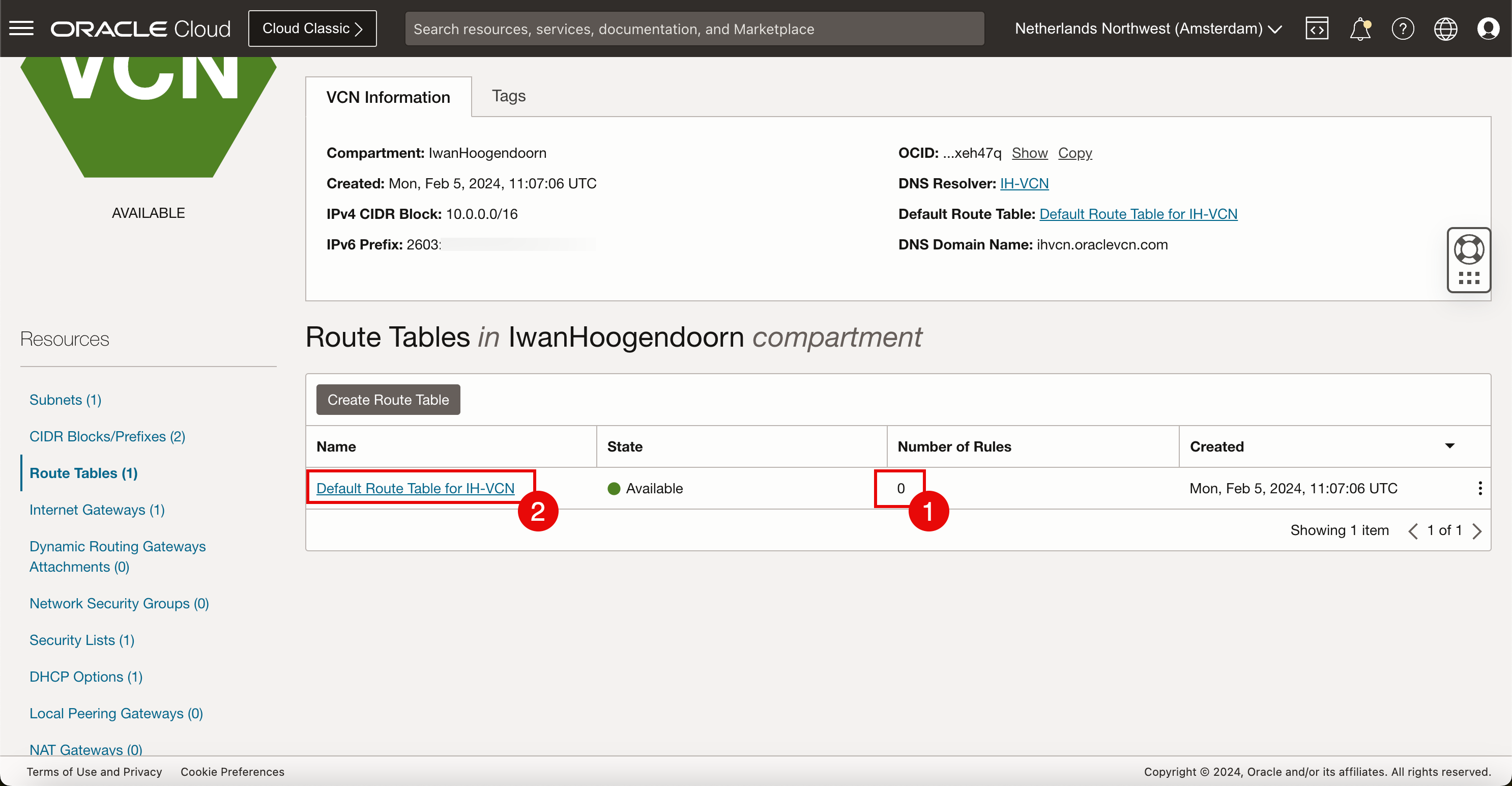Go to next page of route tables
This screenshot has width=1512, height=786.
pyautogui.click(x=1477, y=530)
